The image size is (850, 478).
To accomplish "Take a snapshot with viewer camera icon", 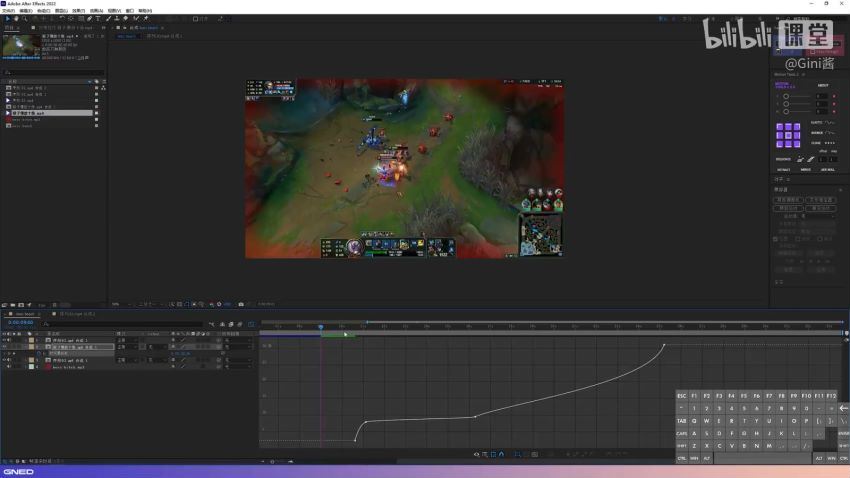I will [241, 304].
